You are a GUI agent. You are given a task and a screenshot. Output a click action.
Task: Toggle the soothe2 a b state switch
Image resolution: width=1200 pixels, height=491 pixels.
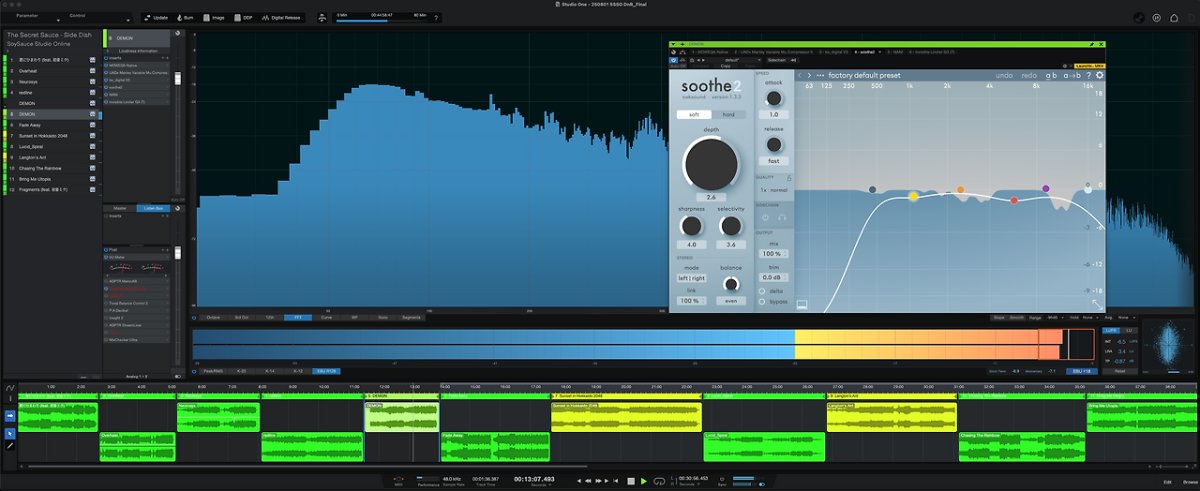tap(1051, 75)
